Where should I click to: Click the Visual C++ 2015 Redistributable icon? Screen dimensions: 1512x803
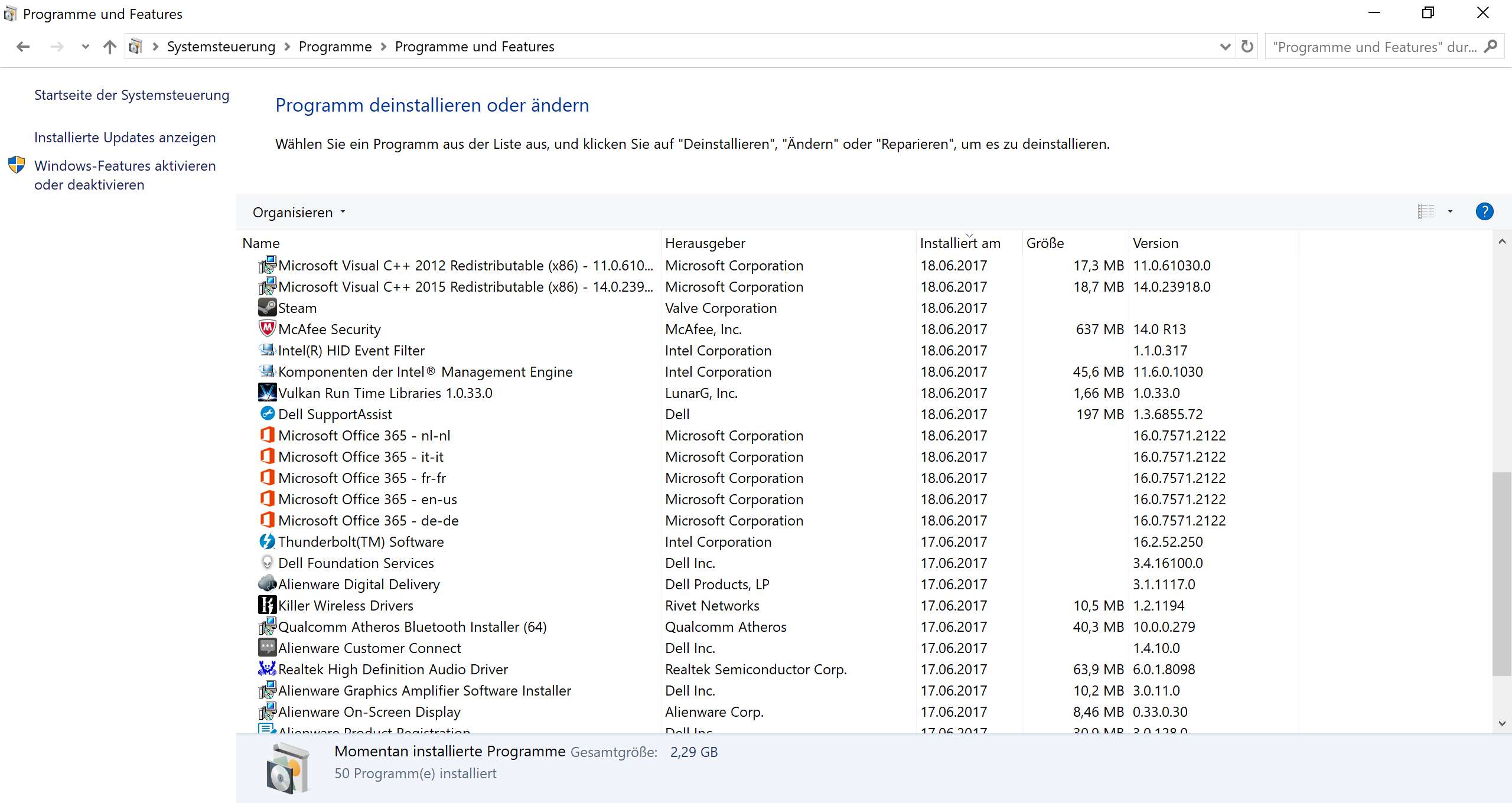click(267, 286)
